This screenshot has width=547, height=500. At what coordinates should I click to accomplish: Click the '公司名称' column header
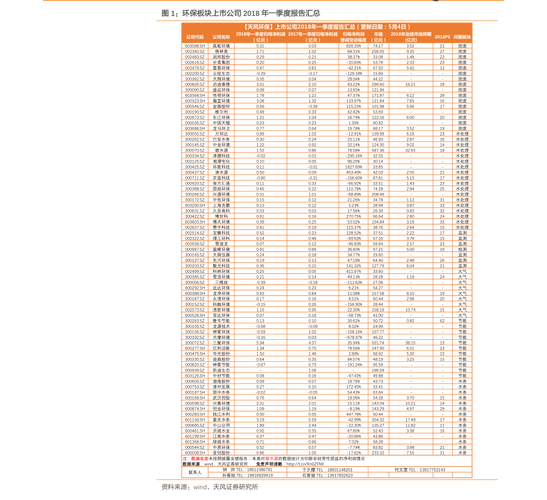[221, 37]
